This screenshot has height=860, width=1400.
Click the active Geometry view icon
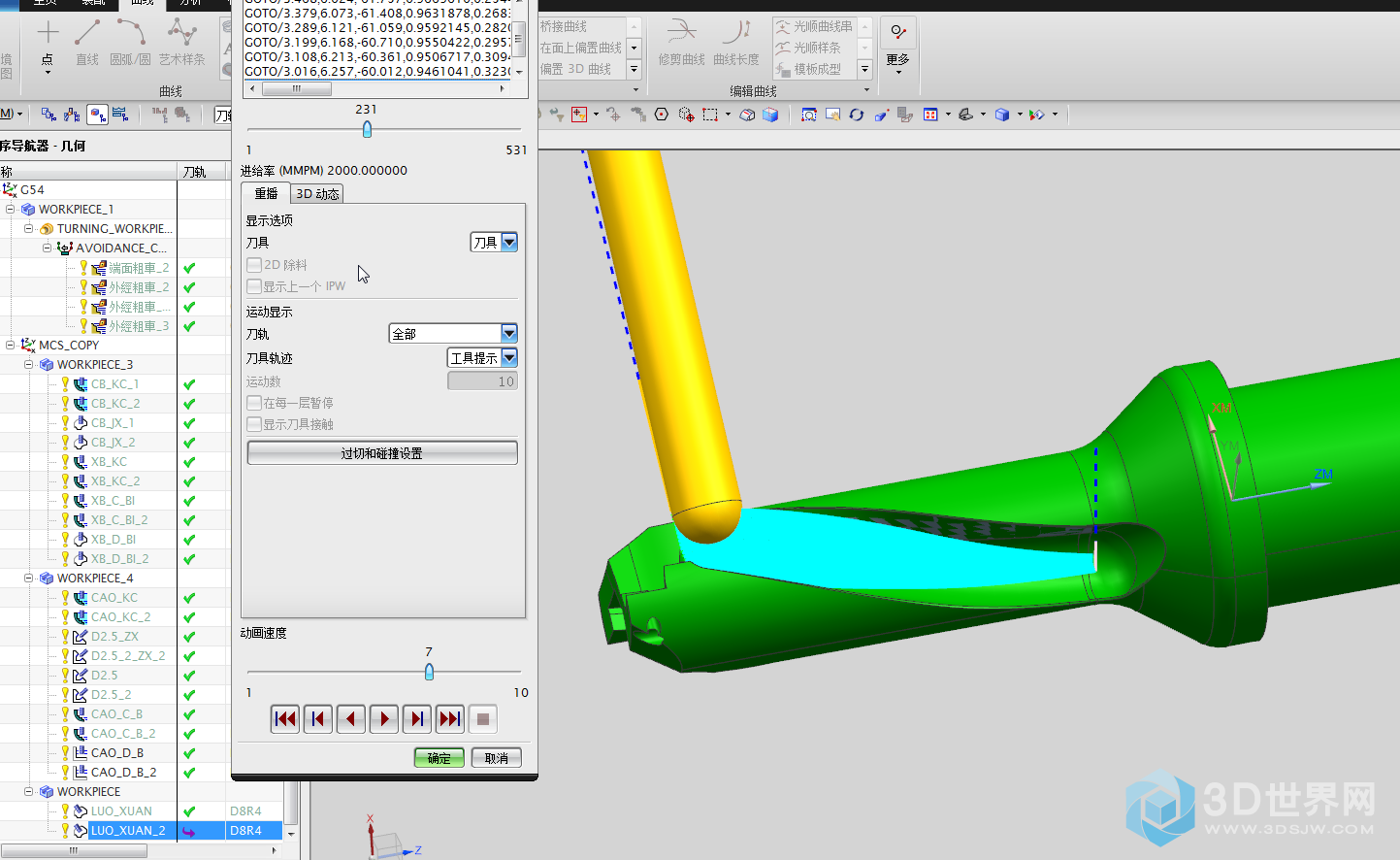97,115
